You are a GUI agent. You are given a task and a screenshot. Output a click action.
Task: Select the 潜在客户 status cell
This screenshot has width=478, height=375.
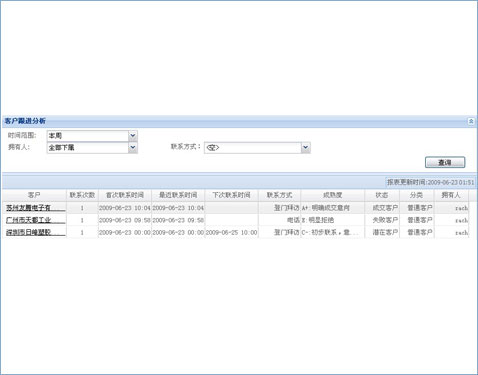(x=382, y=232)
